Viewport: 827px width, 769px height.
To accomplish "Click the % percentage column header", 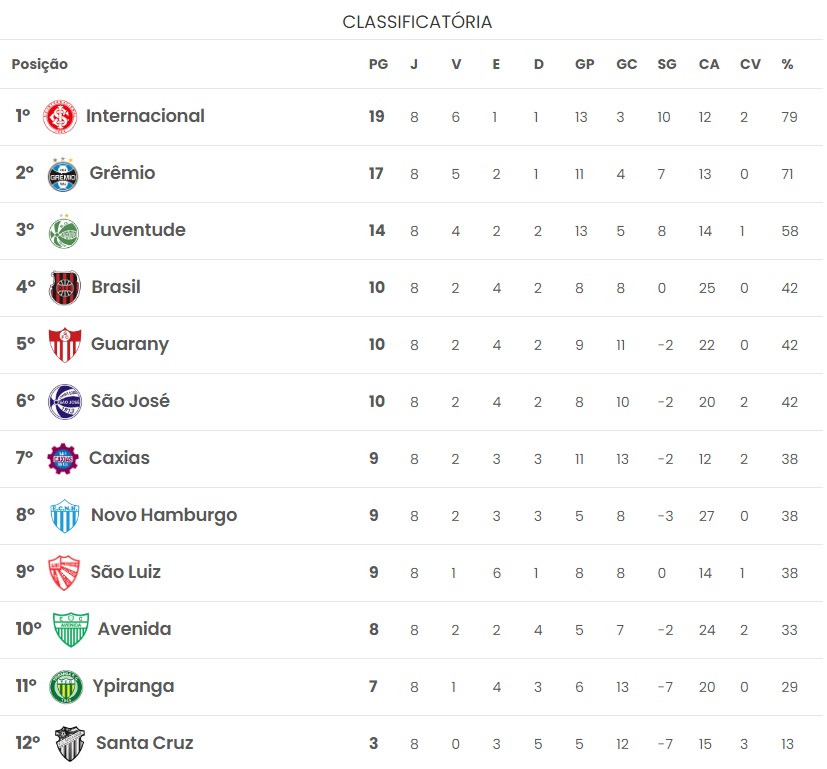I will 787,64.
